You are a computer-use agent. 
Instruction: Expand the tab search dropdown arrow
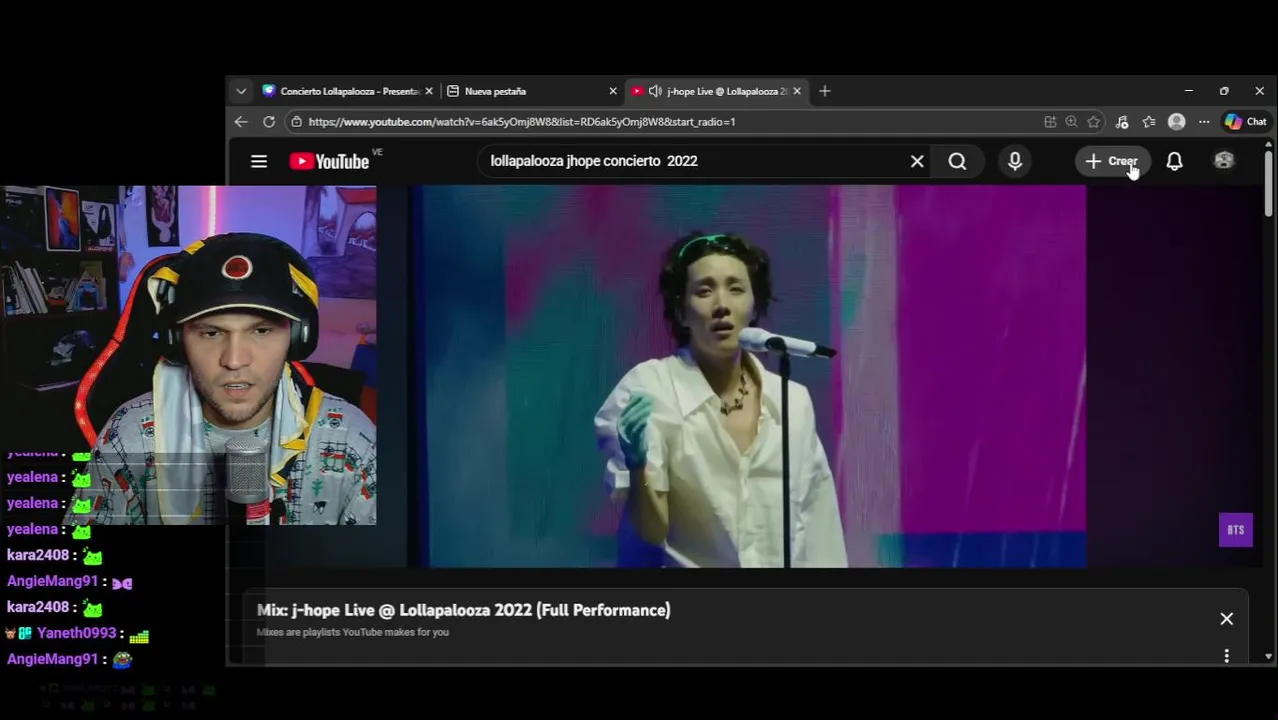click(241, 91)
